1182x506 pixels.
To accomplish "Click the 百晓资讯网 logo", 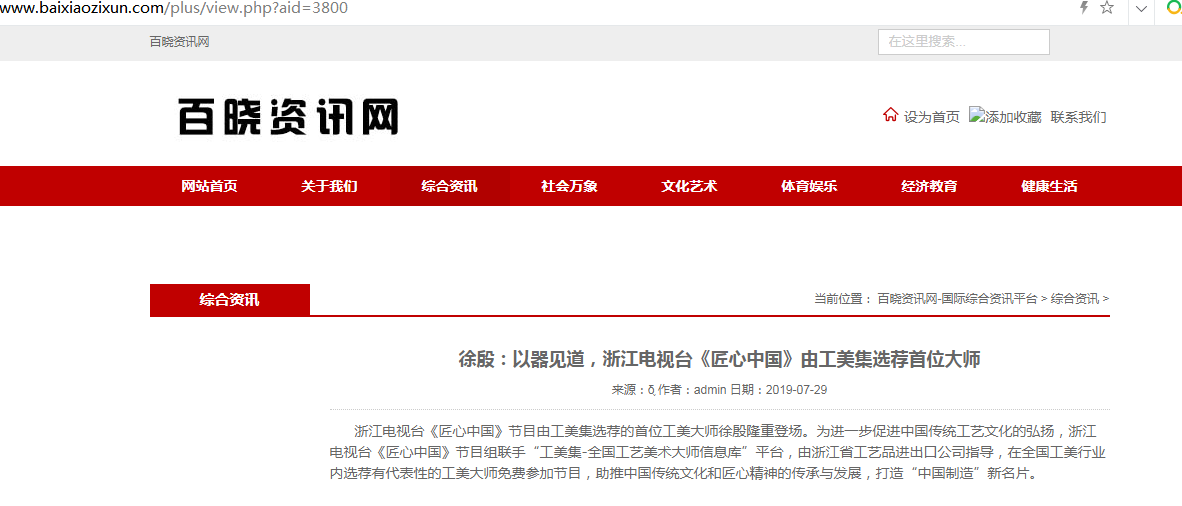I will (x=288, y=117).
